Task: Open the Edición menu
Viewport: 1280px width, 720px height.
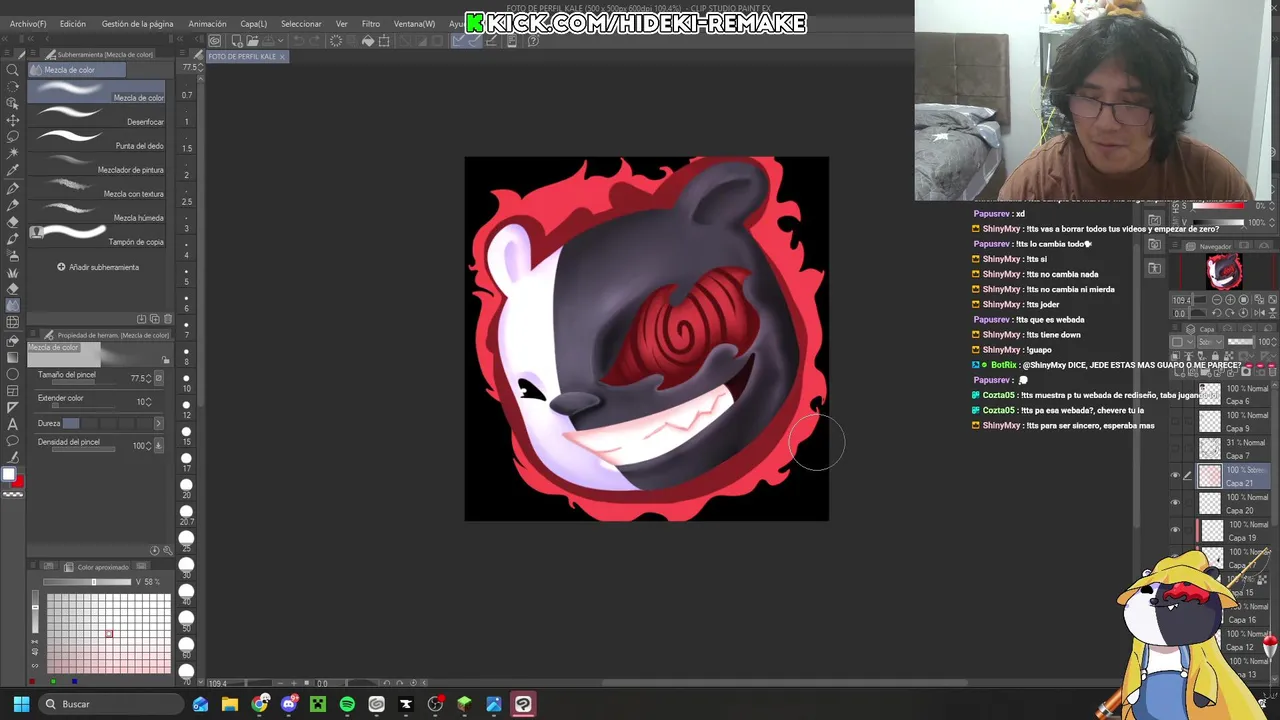Action: [73, 23]
